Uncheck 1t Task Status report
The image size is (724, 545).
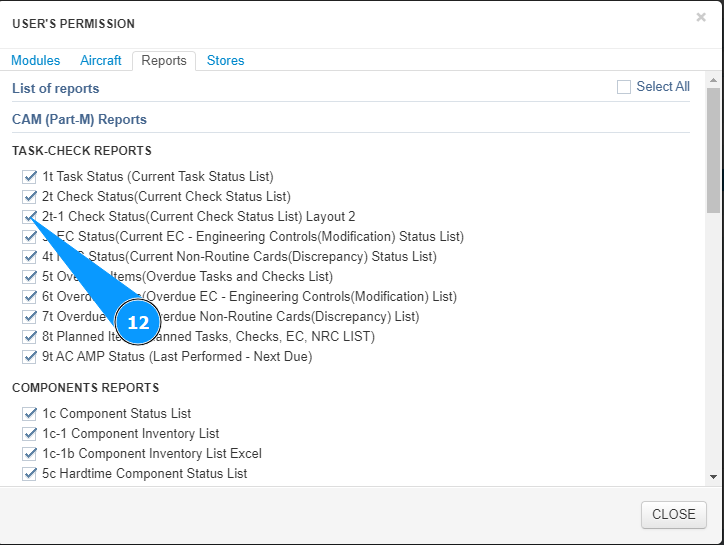pos(30,177)
